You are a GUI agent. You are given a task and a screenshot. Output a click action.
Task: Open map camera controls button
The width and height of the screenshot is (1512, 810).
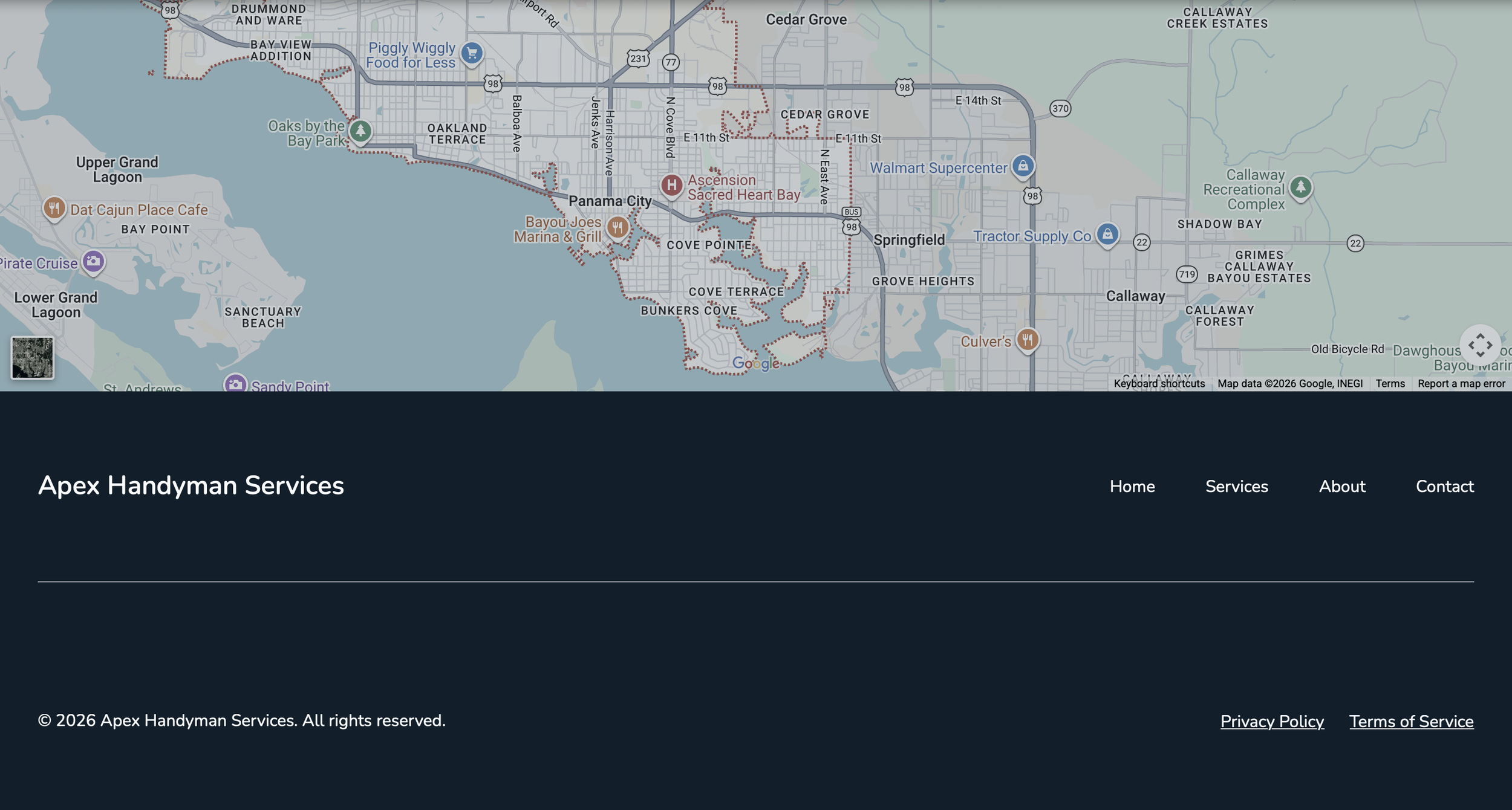point(1480,345)
